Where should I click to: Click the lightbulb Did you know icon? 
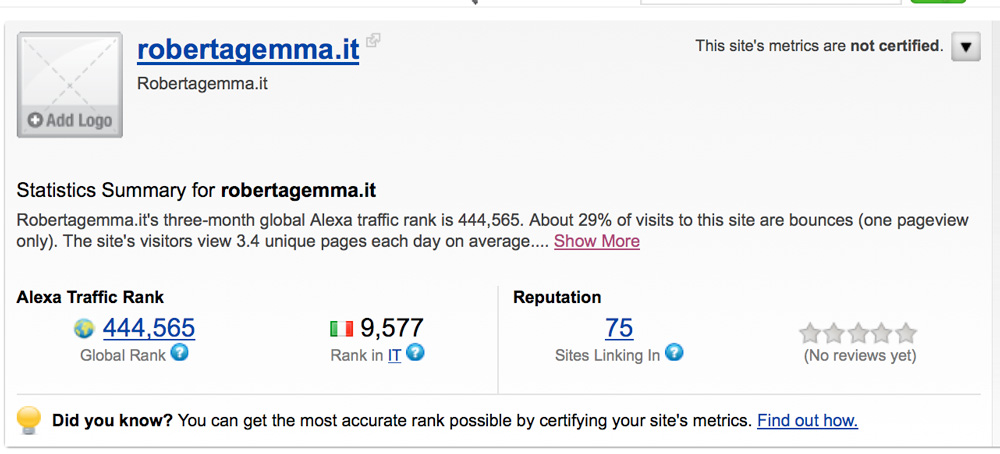(x=30, y=419)
